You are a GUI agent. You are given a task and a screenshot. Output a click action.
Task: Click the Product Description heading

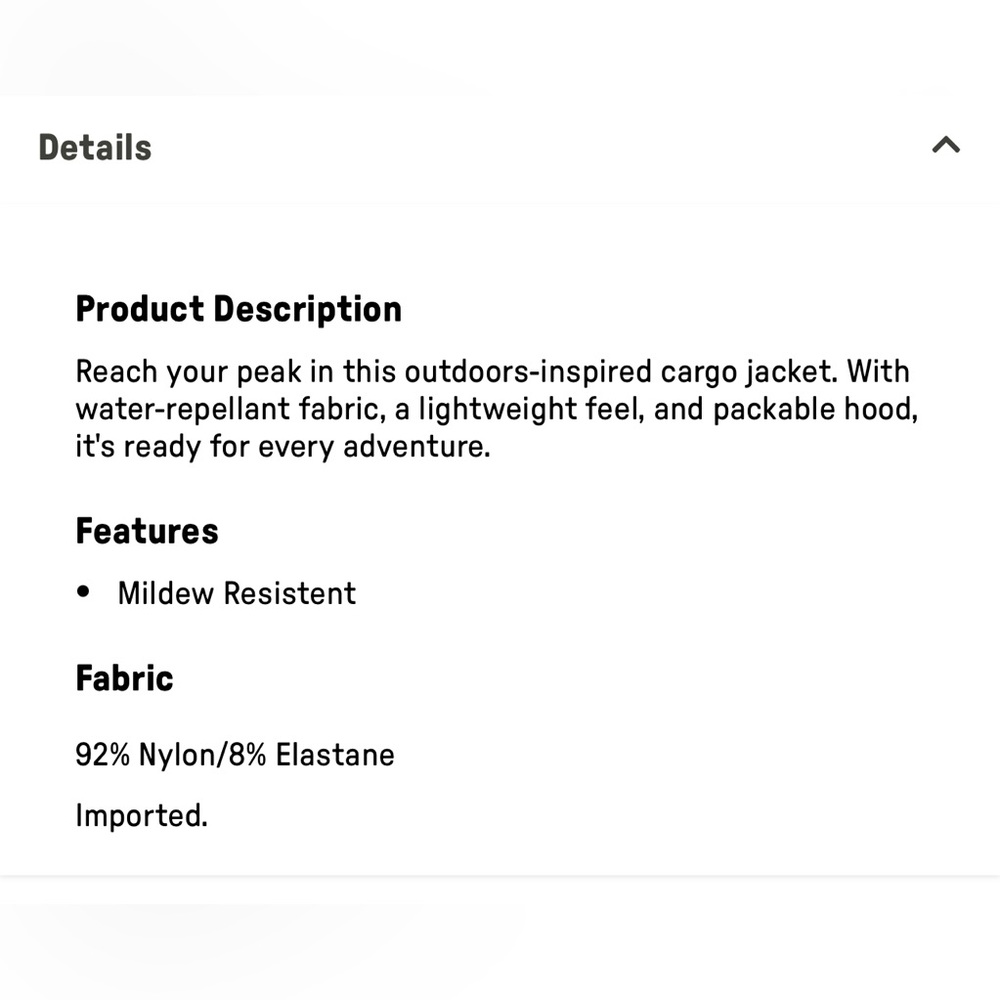click(238, 309)
